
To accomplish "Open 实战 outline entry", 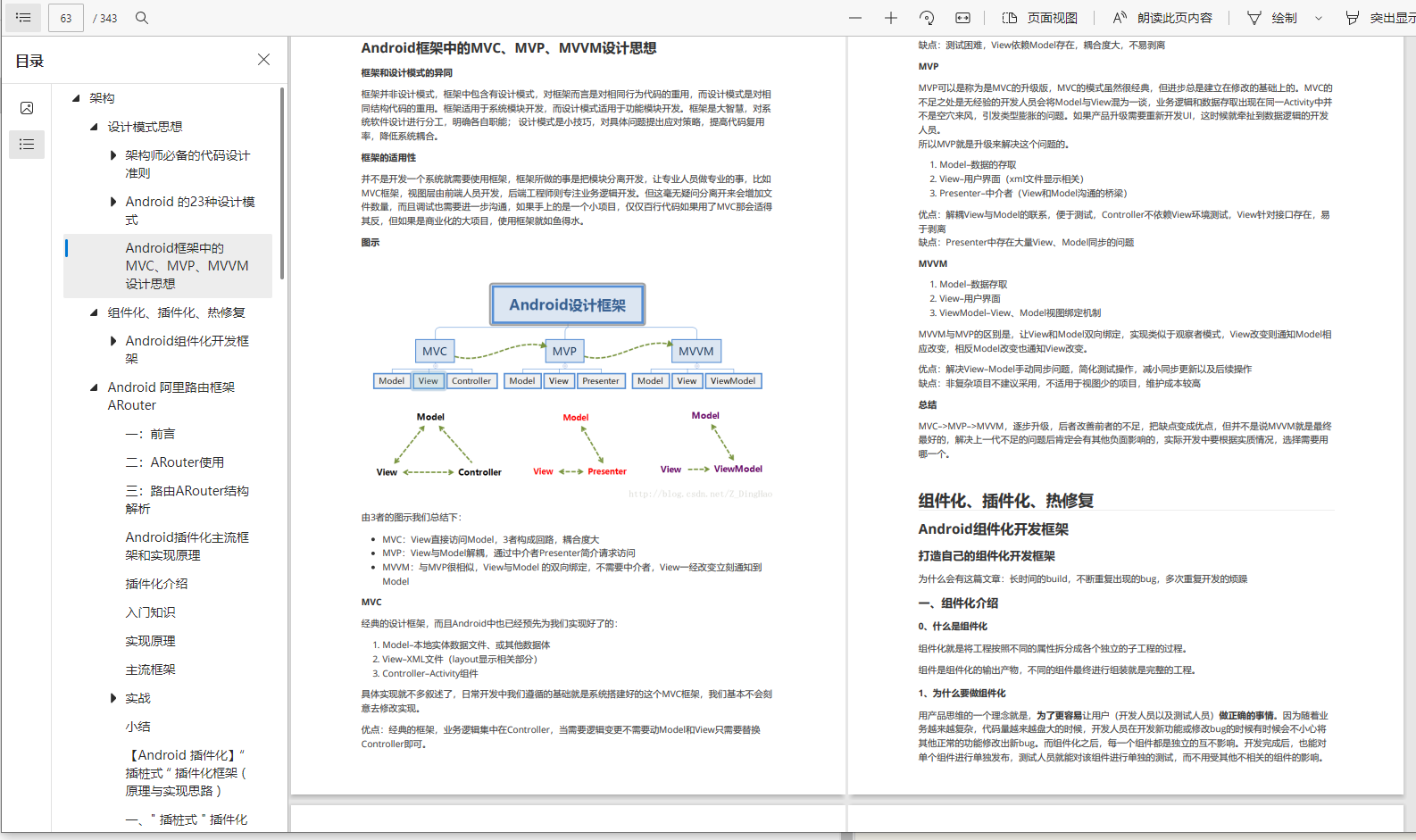I will pyautogui.click(x=137, y=698).
